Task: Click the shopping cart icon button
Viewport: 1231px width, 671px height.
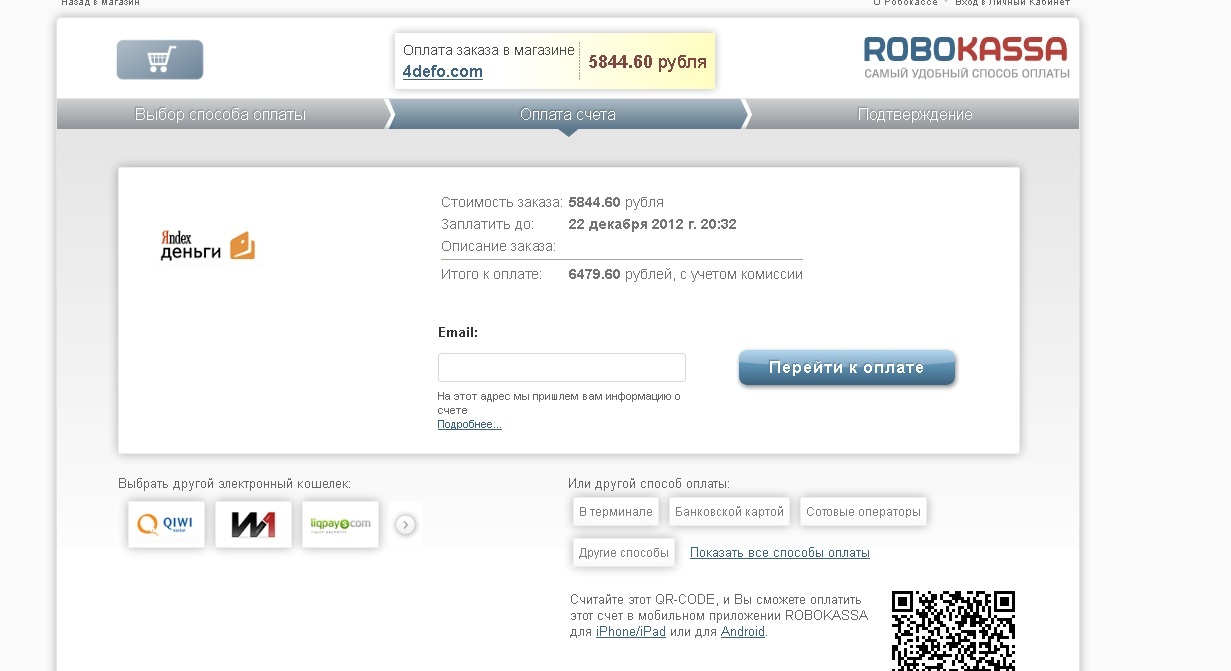Action: click(160, 60)
